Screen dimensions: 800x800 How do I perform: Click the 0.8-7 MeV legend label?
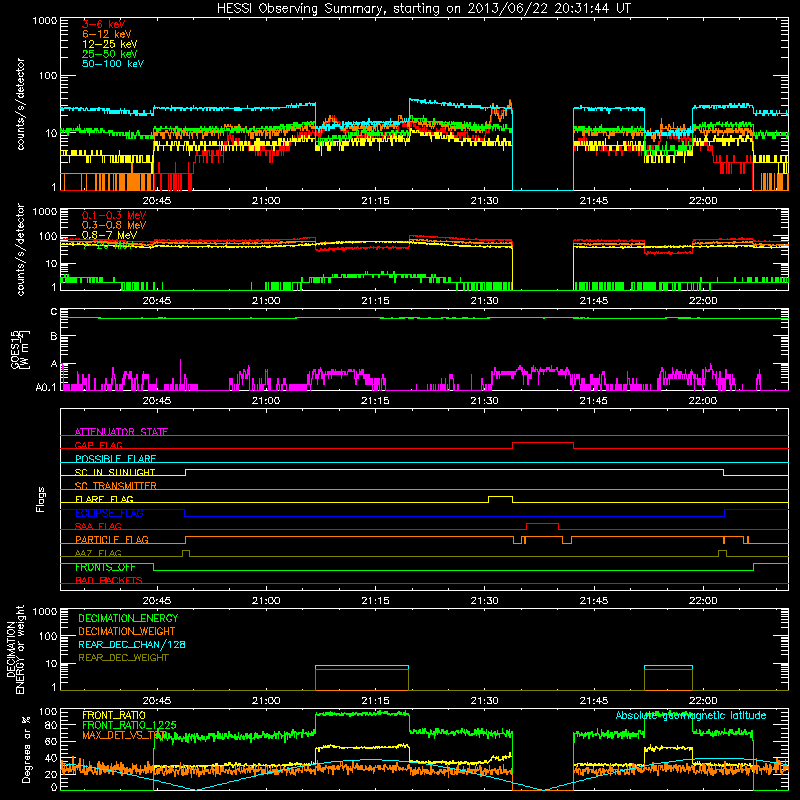pos(109,235)
